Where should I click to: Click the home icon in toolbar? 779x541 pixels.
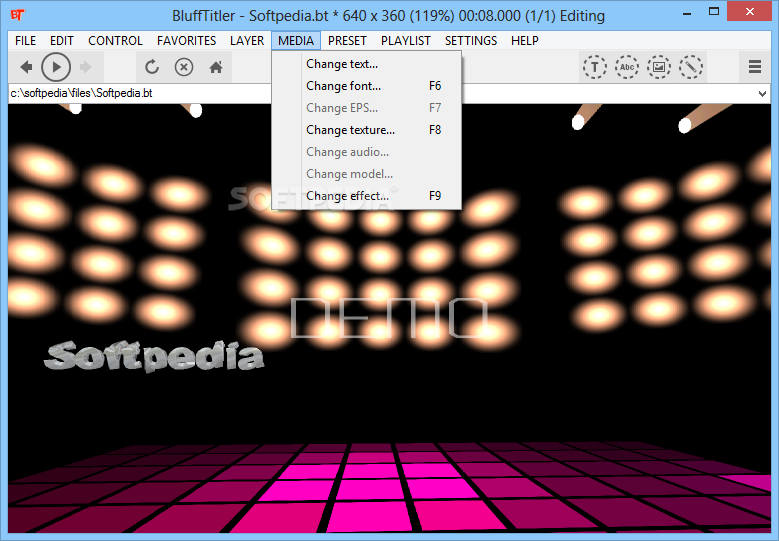216,67
